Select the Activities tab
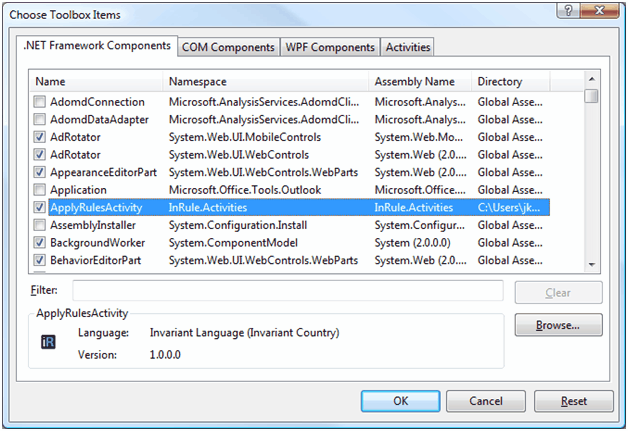Screen dimensions: 628x431 point(407,47)
